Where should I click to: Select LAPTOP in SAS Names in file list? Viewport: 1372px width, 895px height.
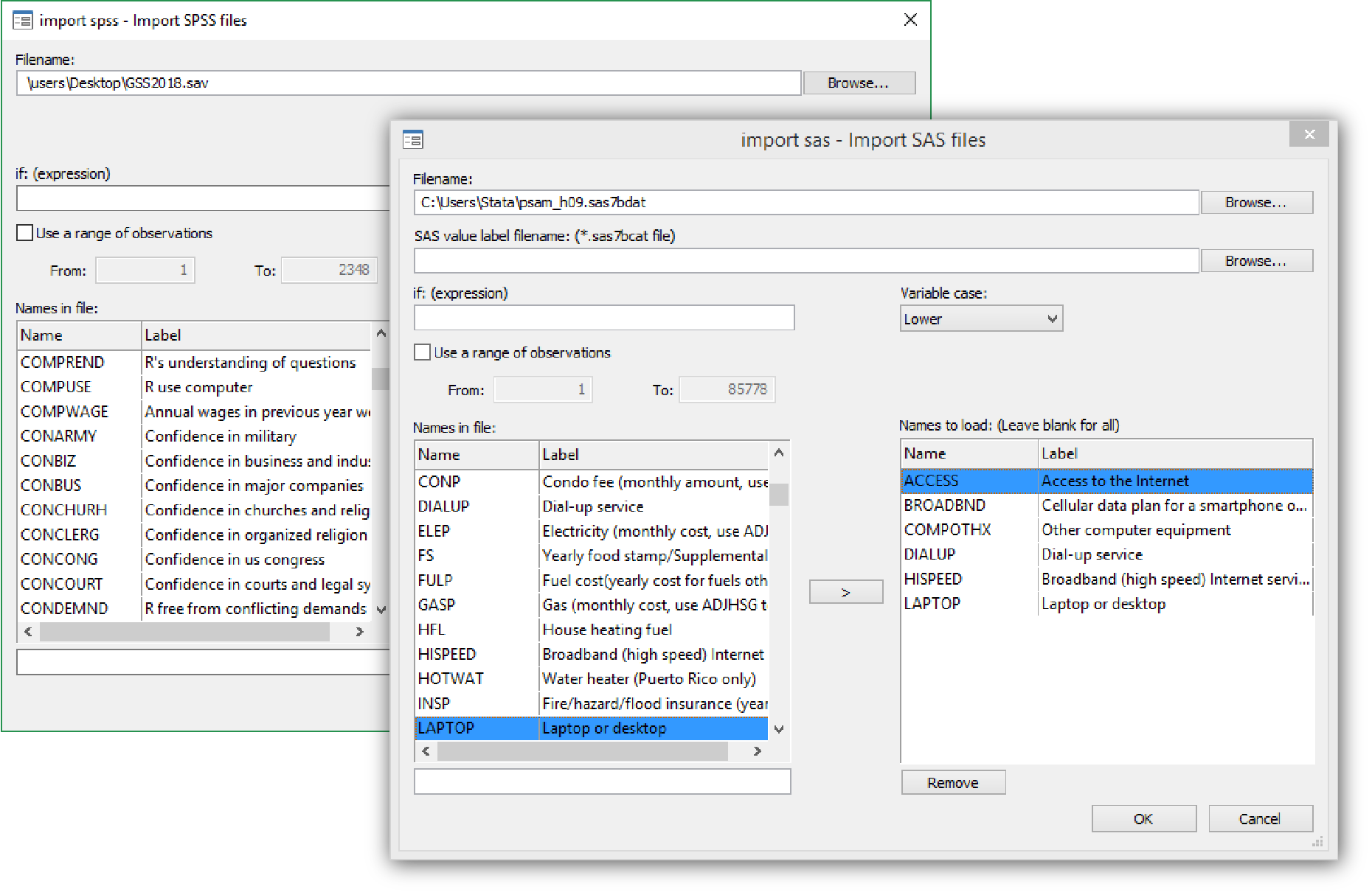pos(592,728)
